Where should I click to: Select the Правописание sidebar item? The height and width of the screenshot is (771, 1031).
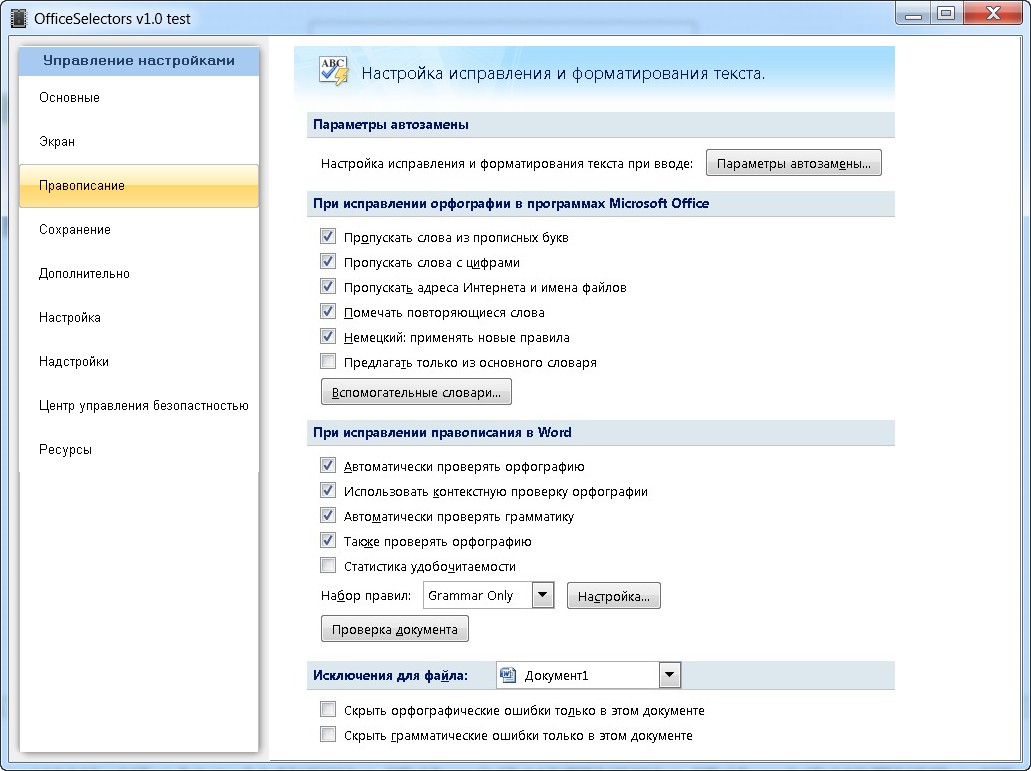point(139,185)
